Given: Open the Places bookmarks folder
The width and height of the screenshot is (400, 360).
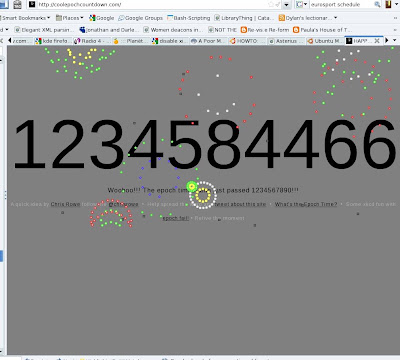Looking at the screenshot, I should click(70, 18).
